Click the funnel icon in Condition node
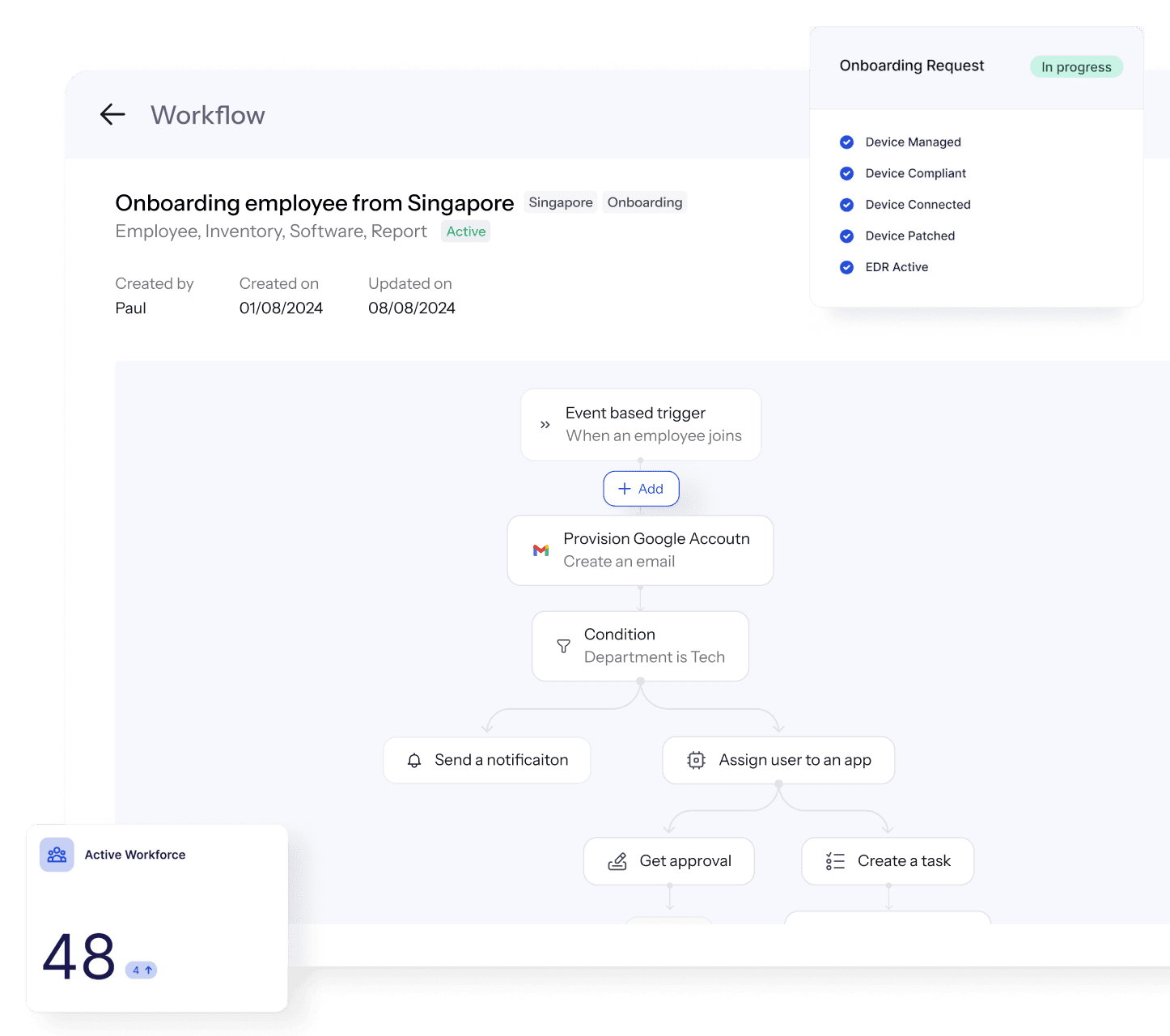The width and height of the screenshot is (1170, 1036). [564, 646]
